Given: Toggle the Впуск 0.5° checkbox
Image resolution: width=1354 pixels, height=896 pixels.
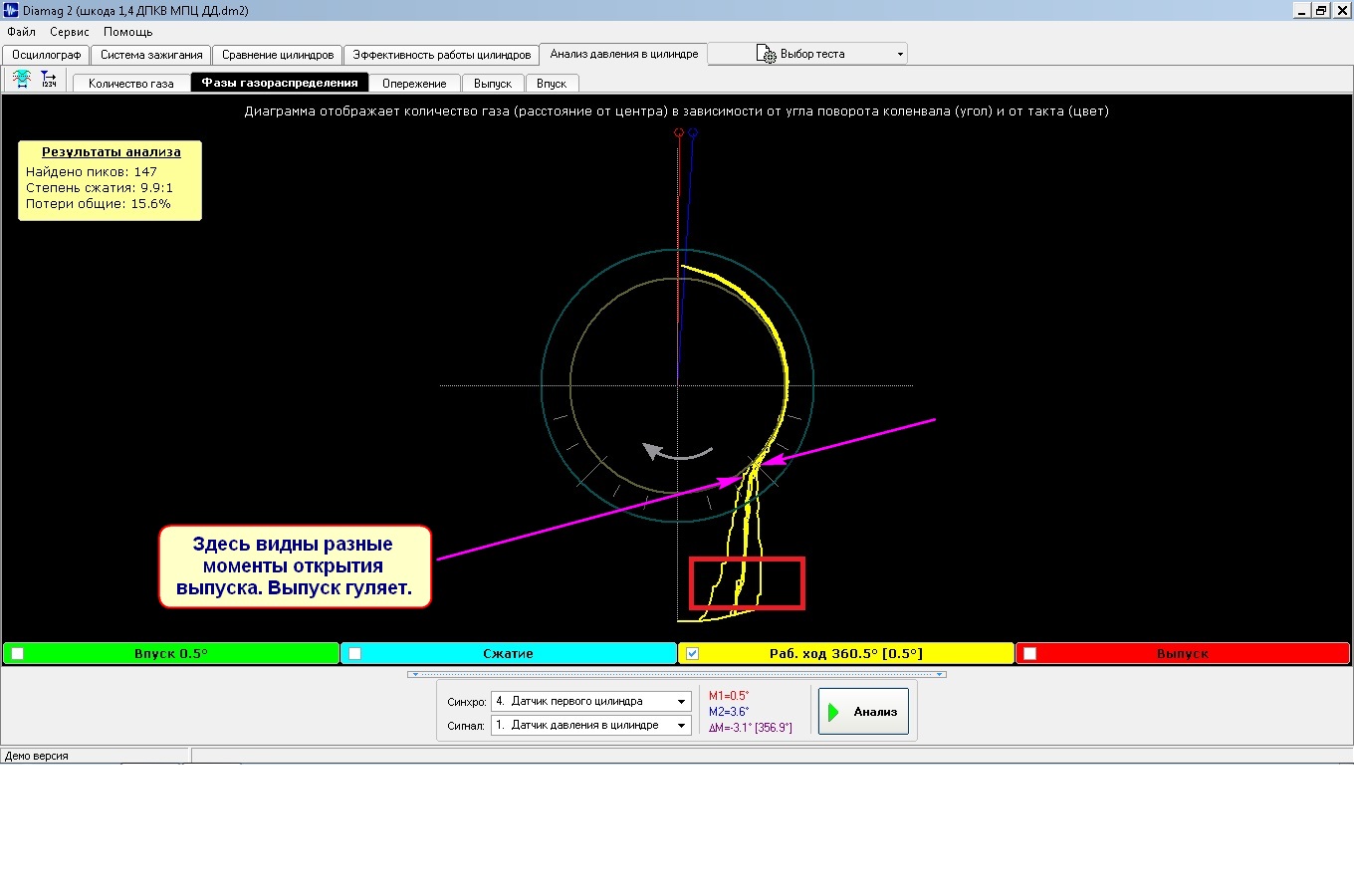Looking at the screenshot, I should pyautogui.click(x=17, y=654).
